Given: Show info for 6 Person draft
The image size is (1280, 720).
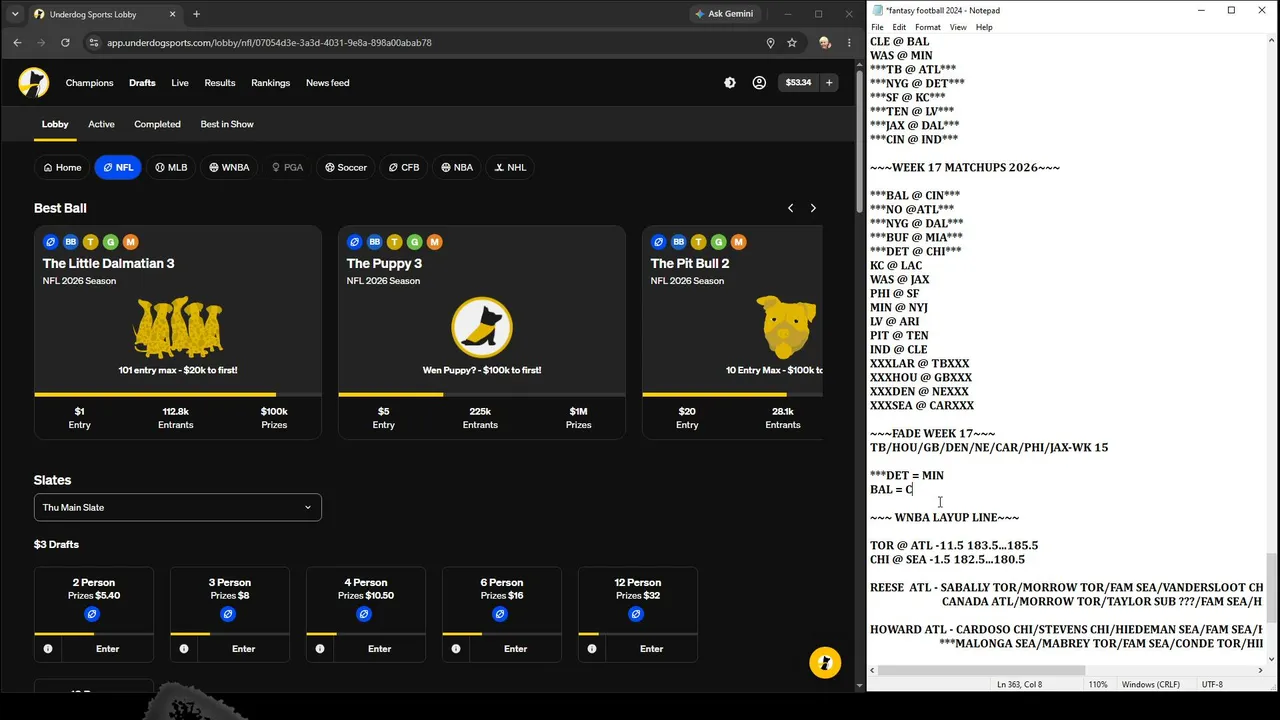Looking at the screenshot, I should [x=456, y=649].
